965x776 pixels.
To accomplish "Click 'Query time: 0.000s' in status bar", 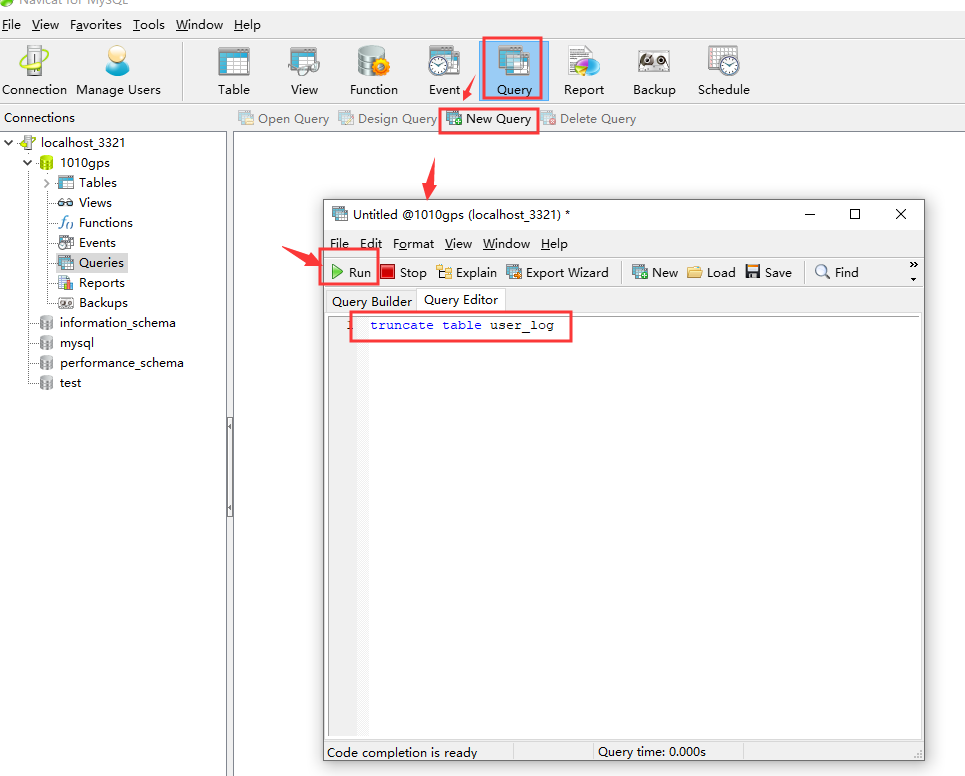I will pos(652,752).
